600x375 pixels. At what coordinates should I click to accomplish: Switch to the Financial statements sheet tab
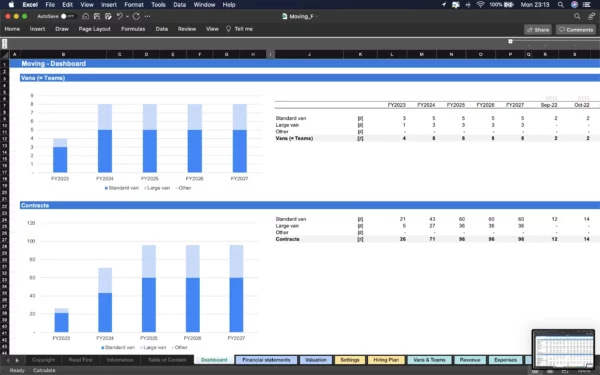[266, 360]
